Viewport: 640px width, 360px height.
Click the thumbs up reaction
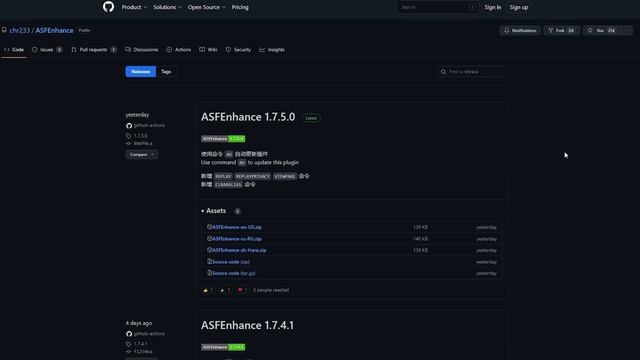pyautogui.click(x=208, y=290)
